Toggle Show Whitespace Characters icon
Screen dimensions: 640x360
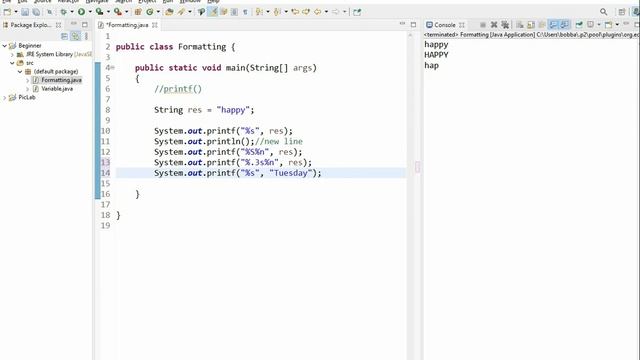point(245,12)
